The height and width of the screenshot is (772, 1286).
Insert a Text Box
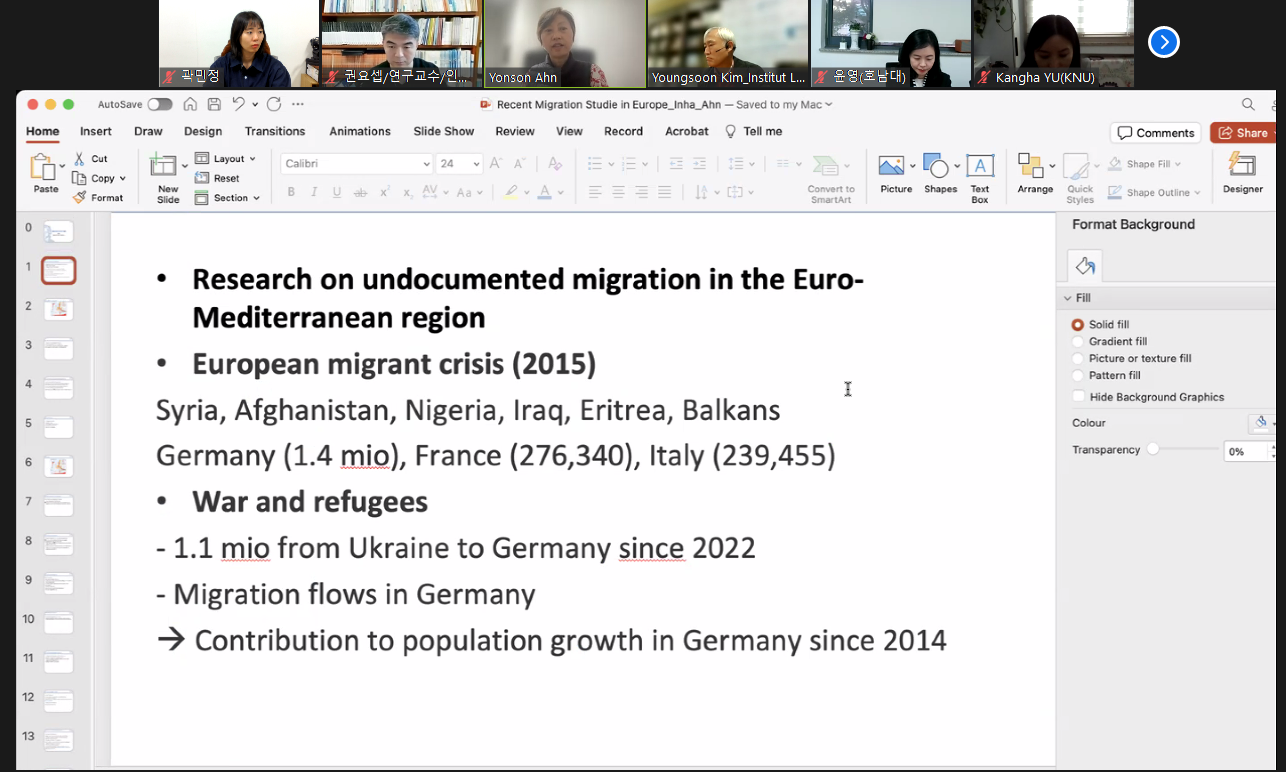(x=980, y=178)
